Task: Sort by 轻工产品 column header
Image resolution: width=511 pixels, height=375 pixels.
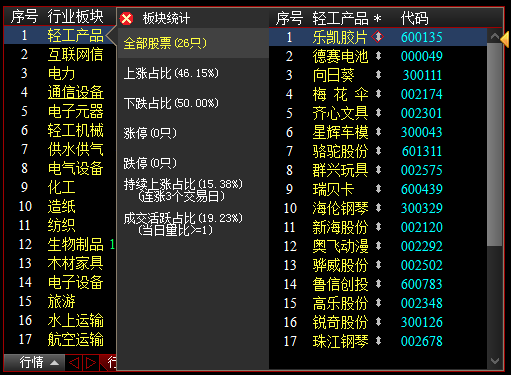Action: (x=340, y=18)
